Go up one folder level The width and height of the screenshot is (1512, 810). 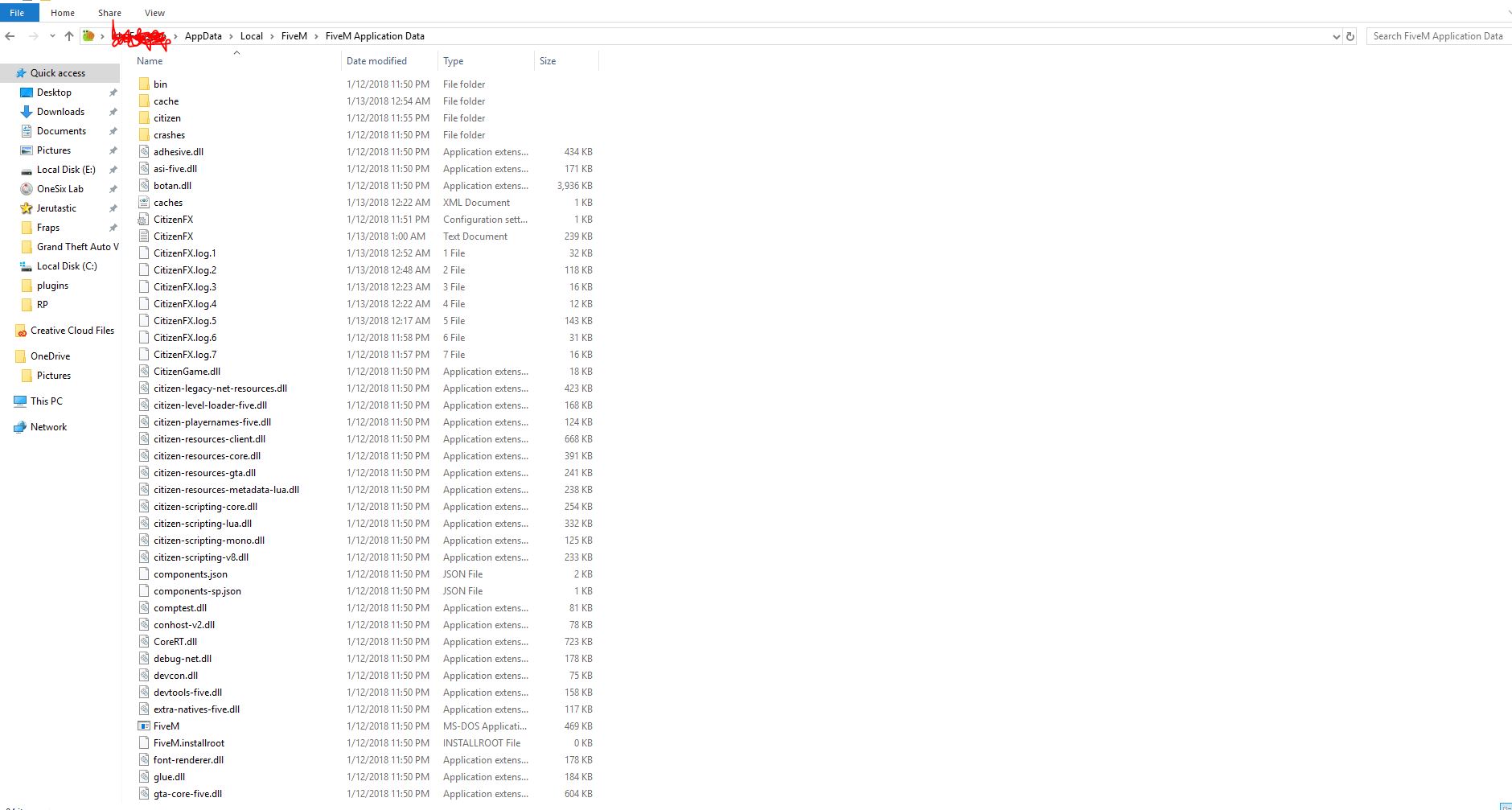[x=69, y=36]
